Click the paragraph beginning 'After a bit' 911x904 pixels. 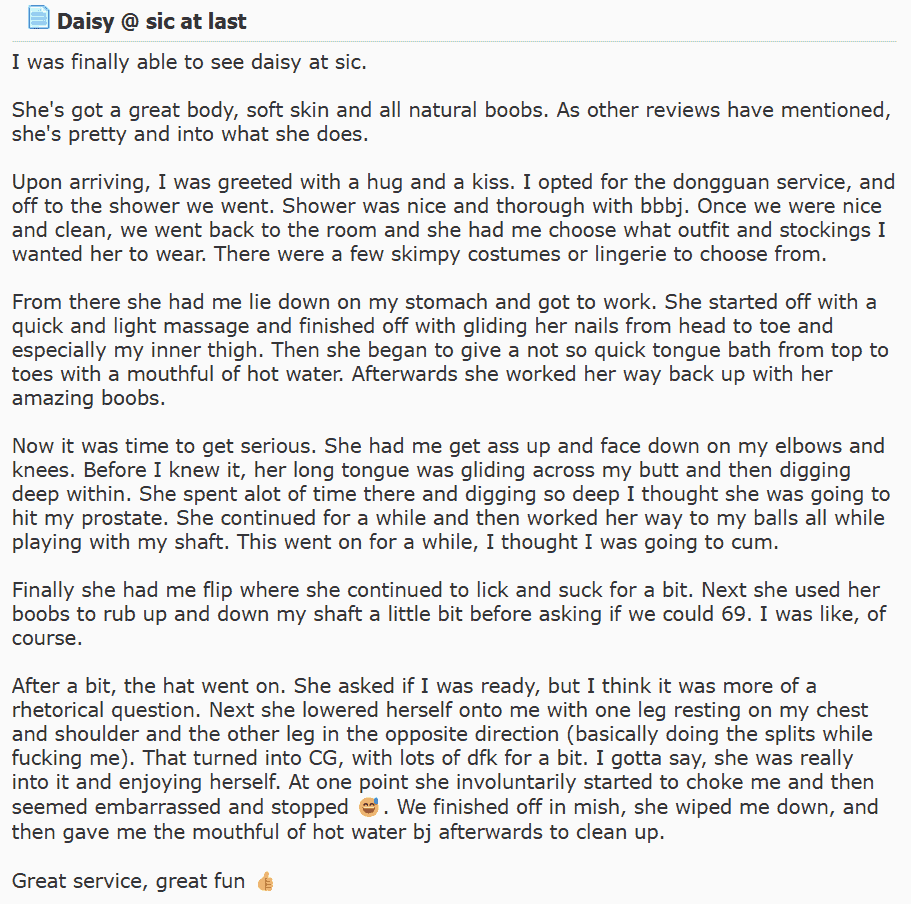point(445,759)
